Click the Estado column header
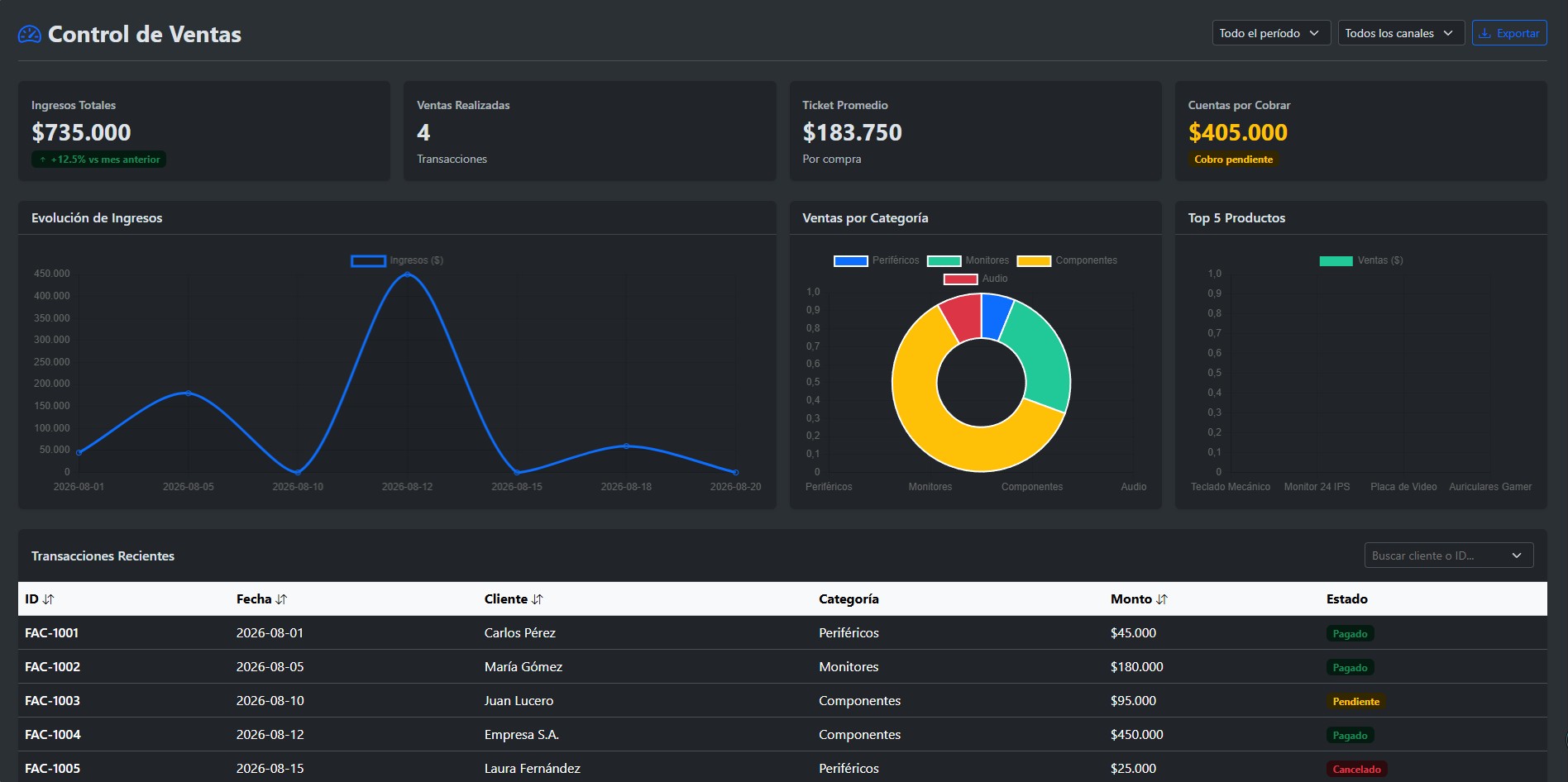Viewport: 1568px width, 782px height. coord(1347,599)
